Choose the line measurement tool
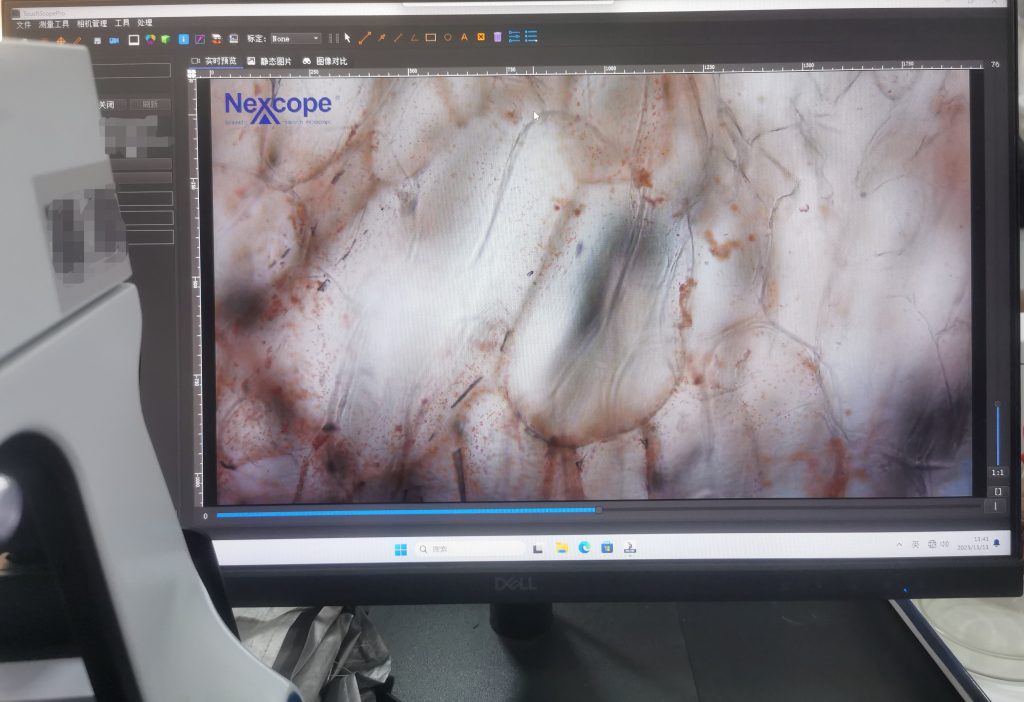Viewport: 1024px width, 702px height. coord(365,38)
